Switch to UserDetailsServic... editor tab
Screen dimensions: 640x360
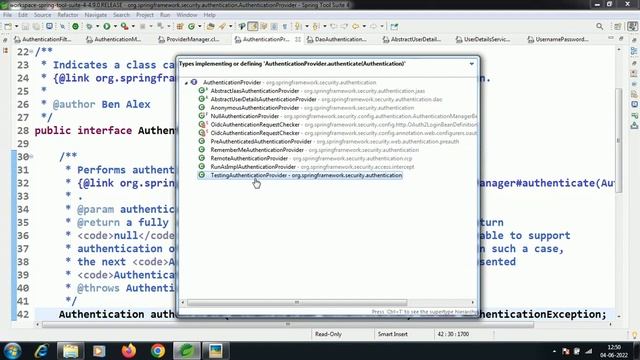483,40
